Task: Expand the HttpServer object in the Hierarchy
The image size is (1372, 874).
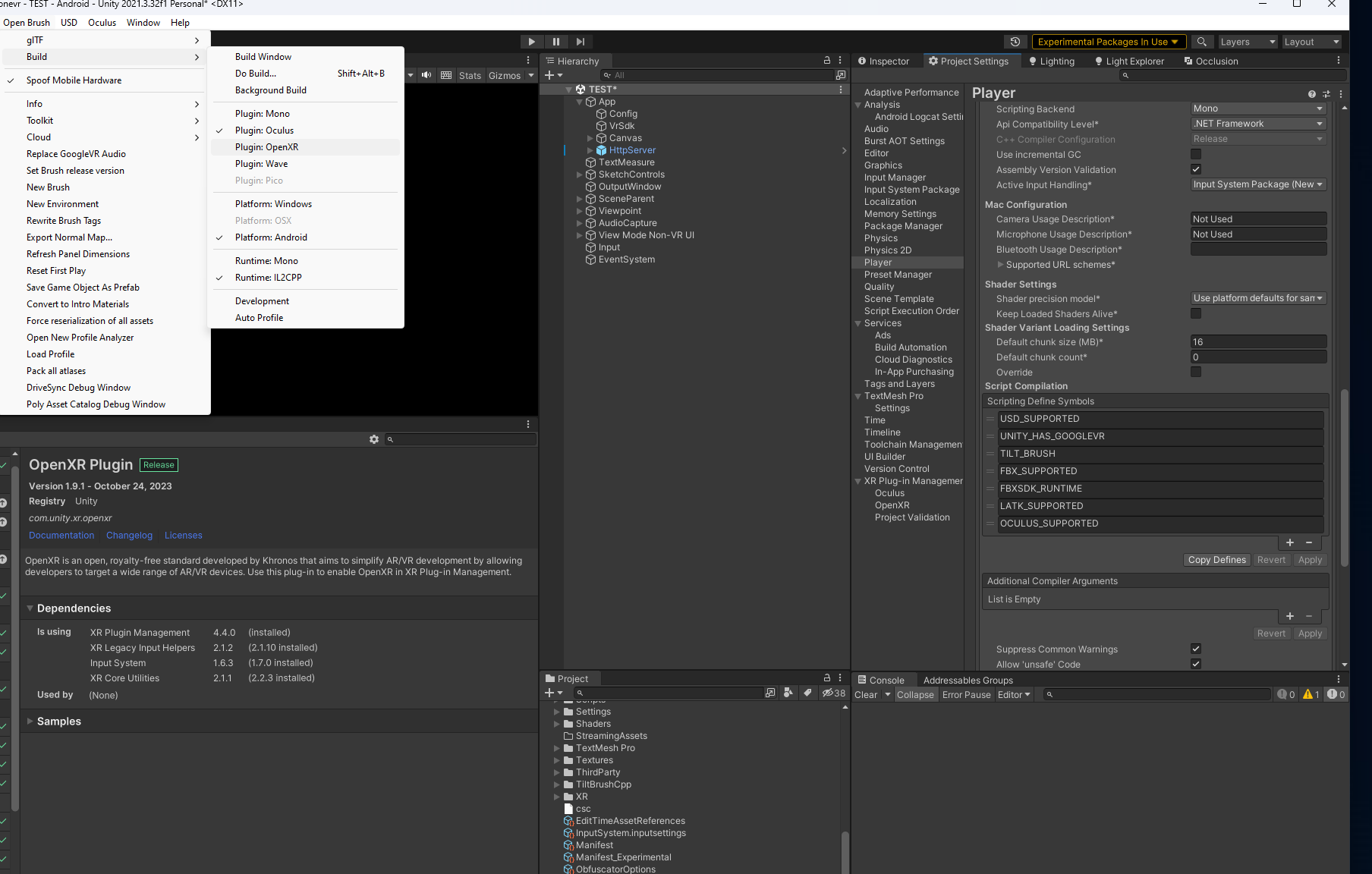Action: tap(590, 149)
